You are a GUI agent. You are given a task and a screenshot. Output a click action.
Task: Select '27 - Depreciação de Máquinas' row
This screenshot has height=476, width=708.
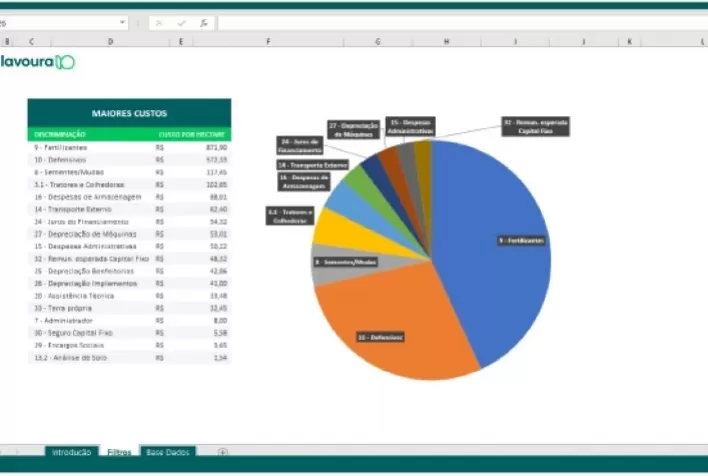coord(129,234)
